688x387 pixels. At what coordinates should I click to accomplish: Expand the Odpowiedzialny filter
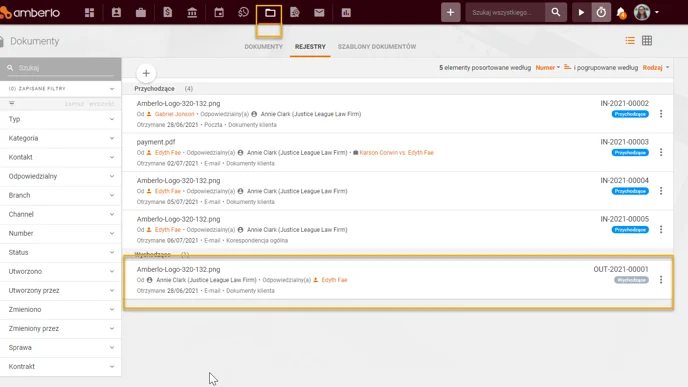coord(61,176)
